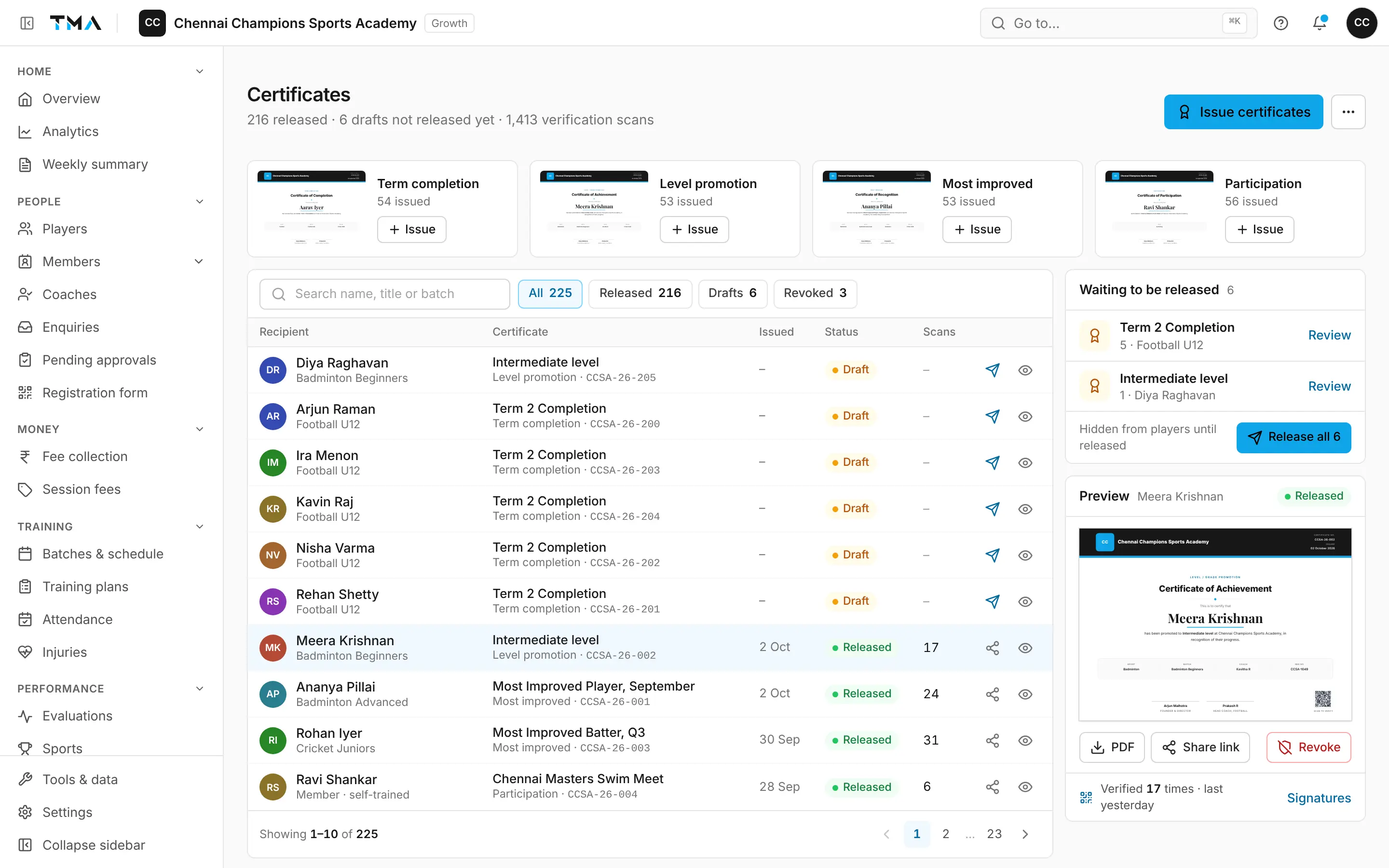Share Ravi Shankar's certificate
1389x868 pixels.
click(993, 787)
